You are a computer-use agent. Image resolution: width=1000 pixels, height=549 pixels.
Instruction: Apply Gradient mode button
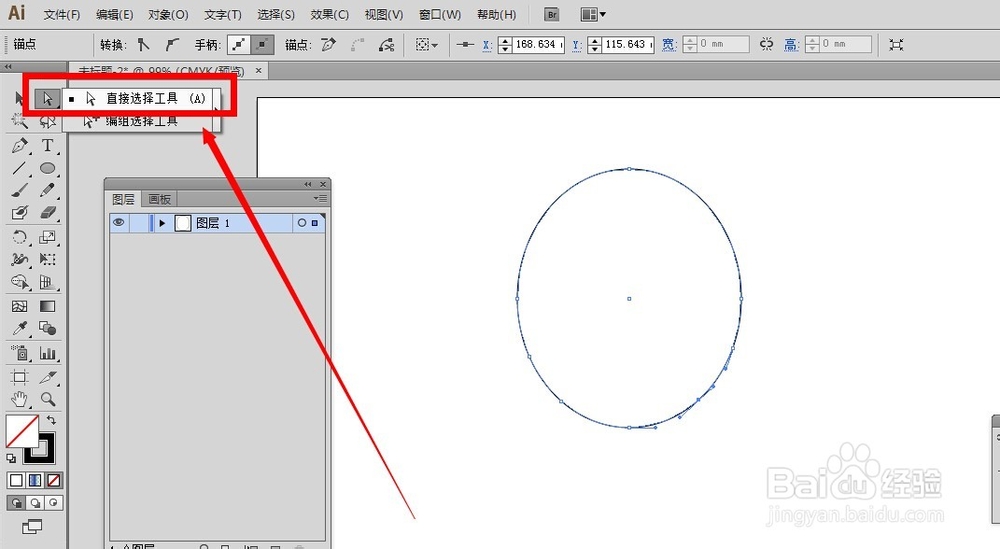[35, 480]
